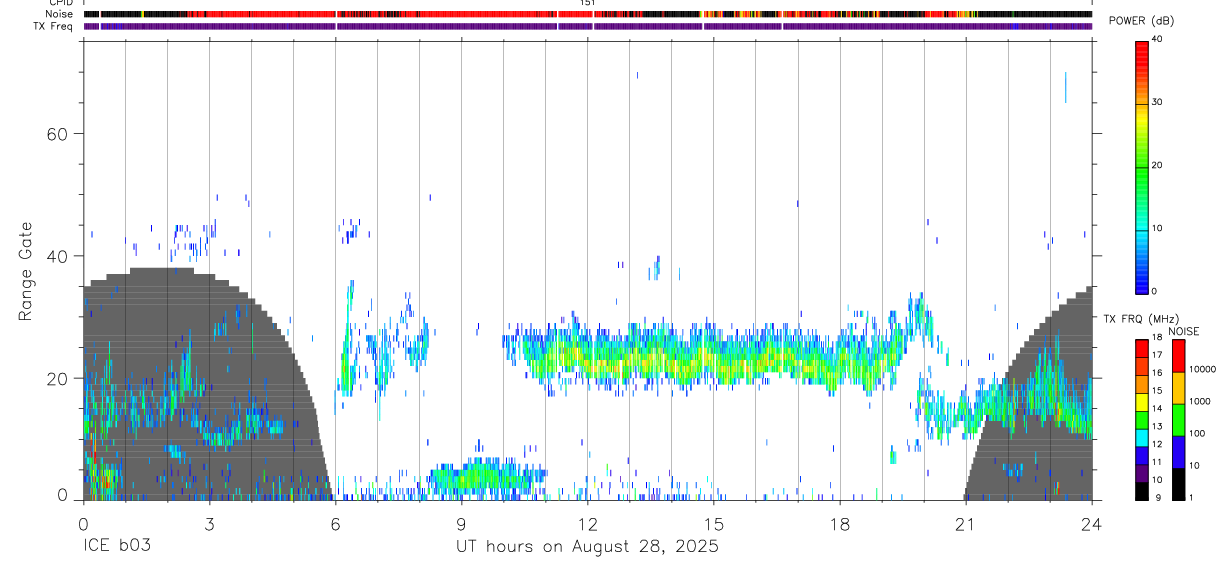This screenshot has height=567, width=1228.
Task: Click the 9 tick on UT hours axis
Action: (x=461, y=523)
